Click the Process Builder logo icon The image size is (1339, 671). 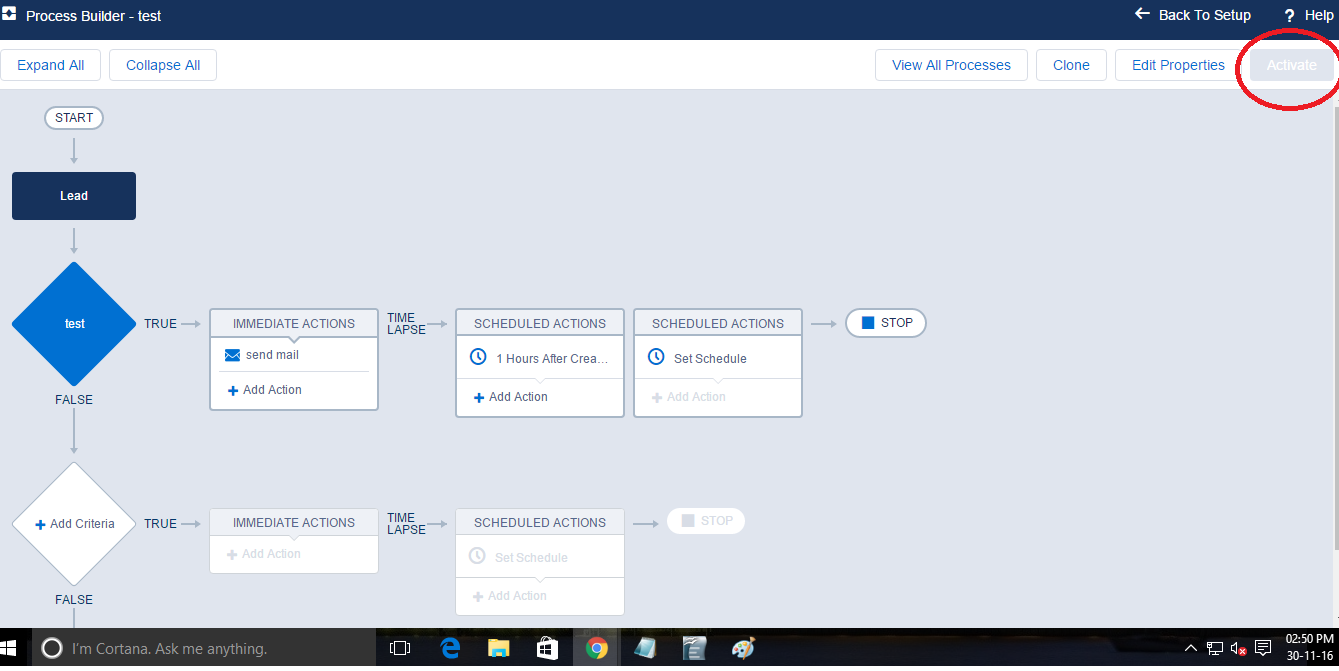(x=9, y=15)
